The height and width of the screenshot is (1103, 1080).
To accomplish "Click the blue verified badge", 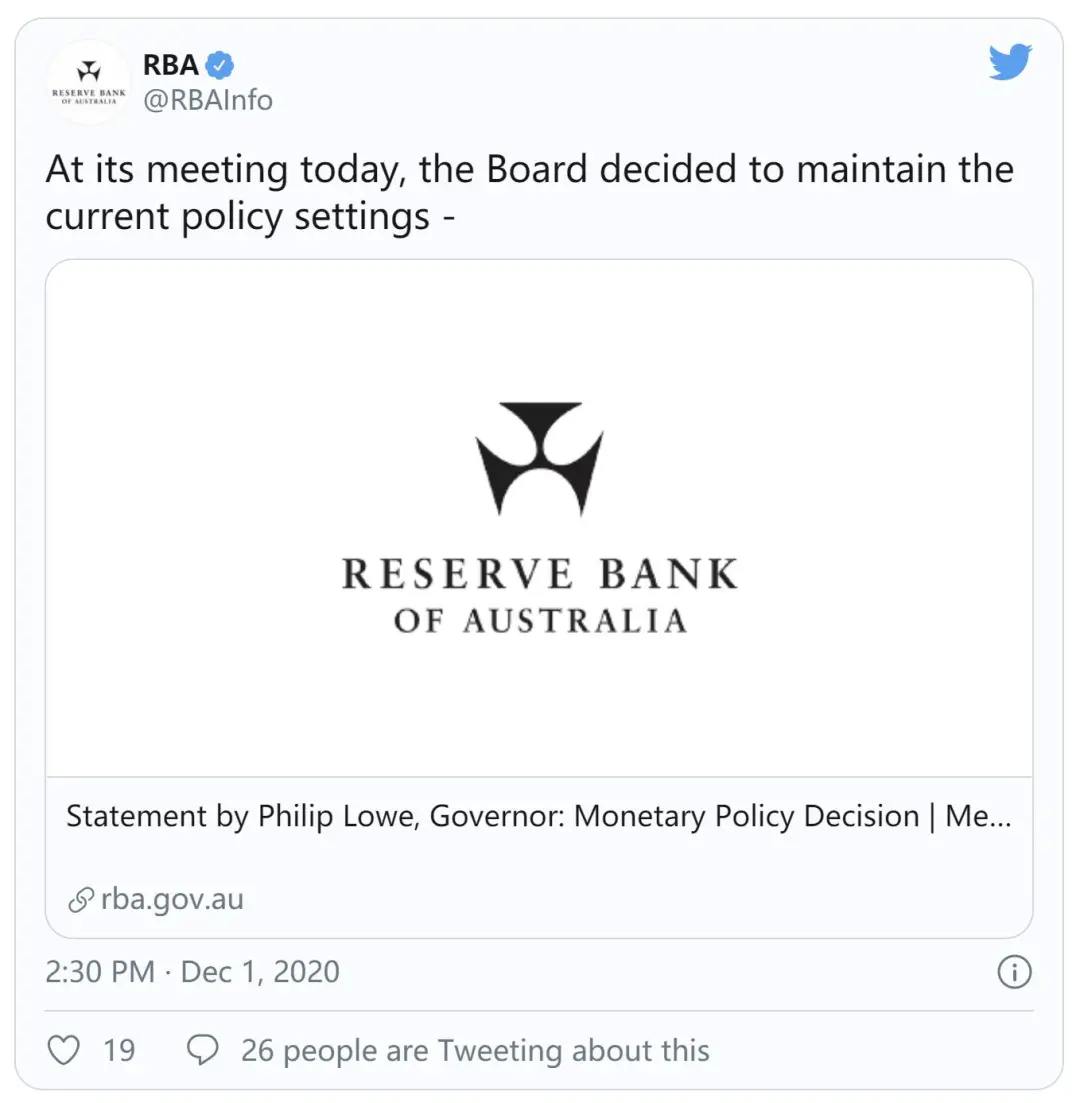I will (219, 65).
